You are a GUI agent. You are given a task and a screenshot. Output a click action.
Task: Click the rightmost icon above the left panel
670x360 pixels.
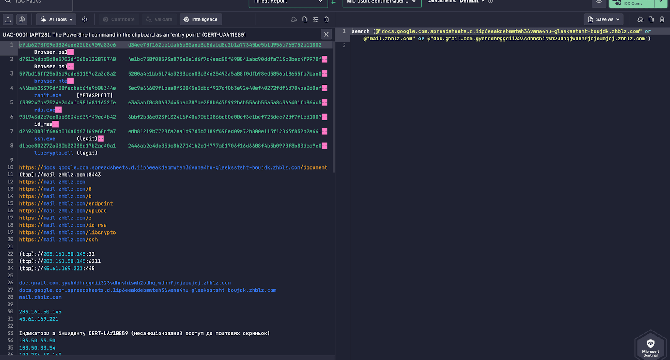(x=326, y=19)
